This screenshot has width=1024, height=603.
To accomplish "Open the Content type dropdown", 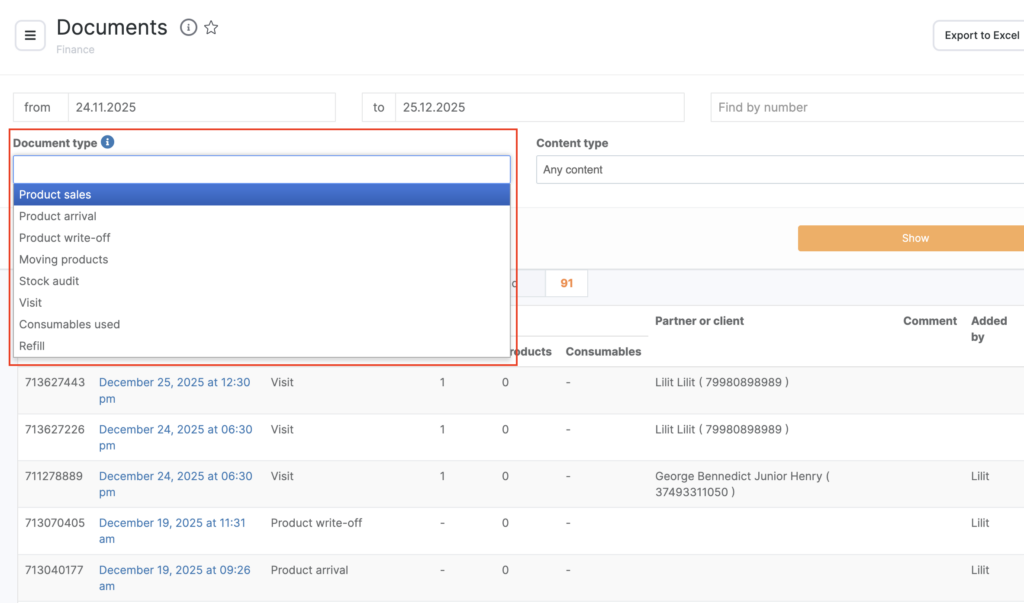I will (x=780, y=170).
